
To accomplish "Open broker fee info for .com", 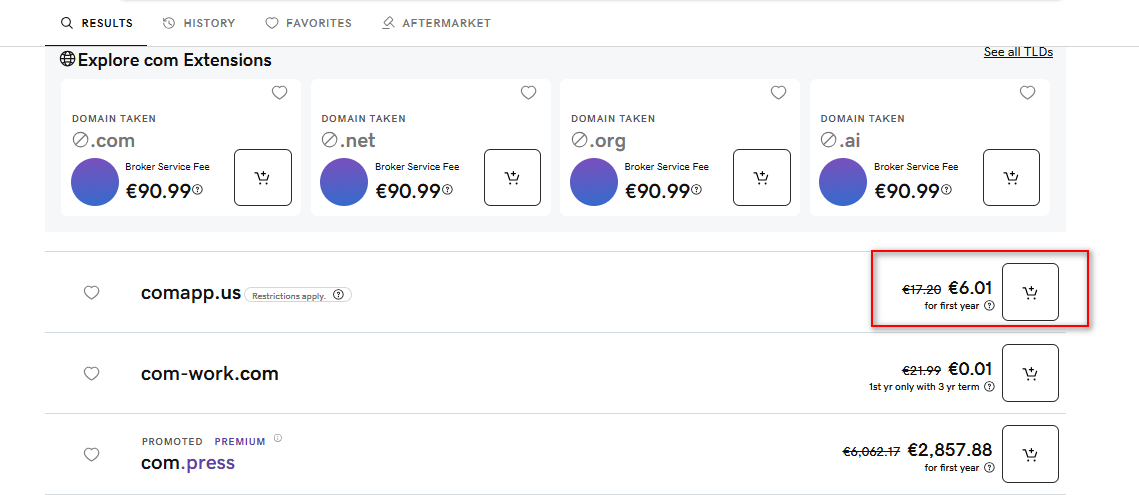I will 197,190.
